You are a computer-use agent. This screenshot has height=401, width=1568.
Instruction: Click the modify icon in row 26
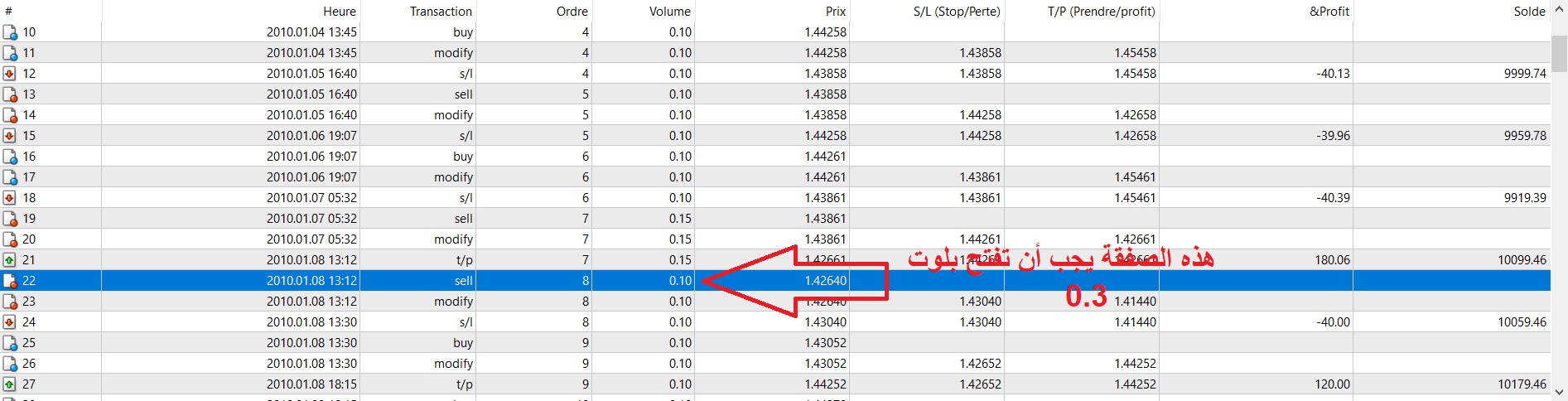click(10, 364)
